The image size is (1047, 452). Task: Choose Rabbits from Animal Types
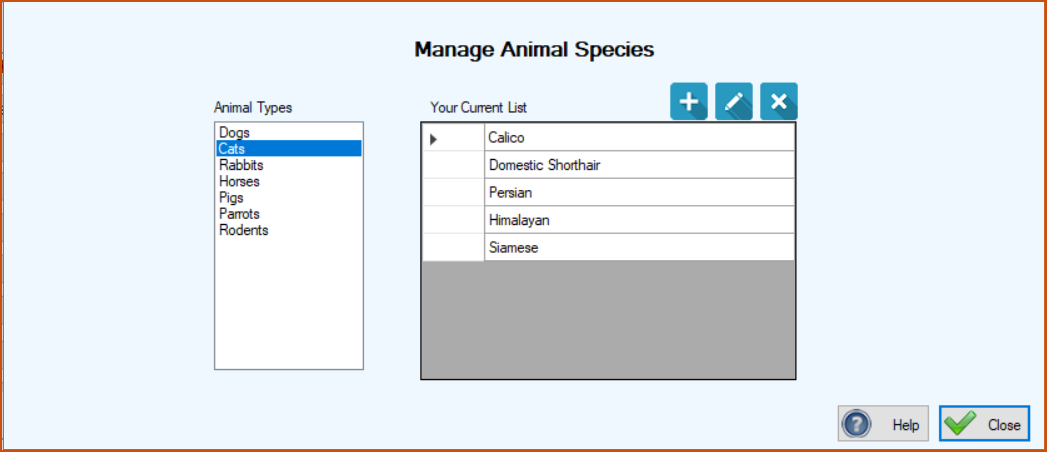click(x=288, y=164)
